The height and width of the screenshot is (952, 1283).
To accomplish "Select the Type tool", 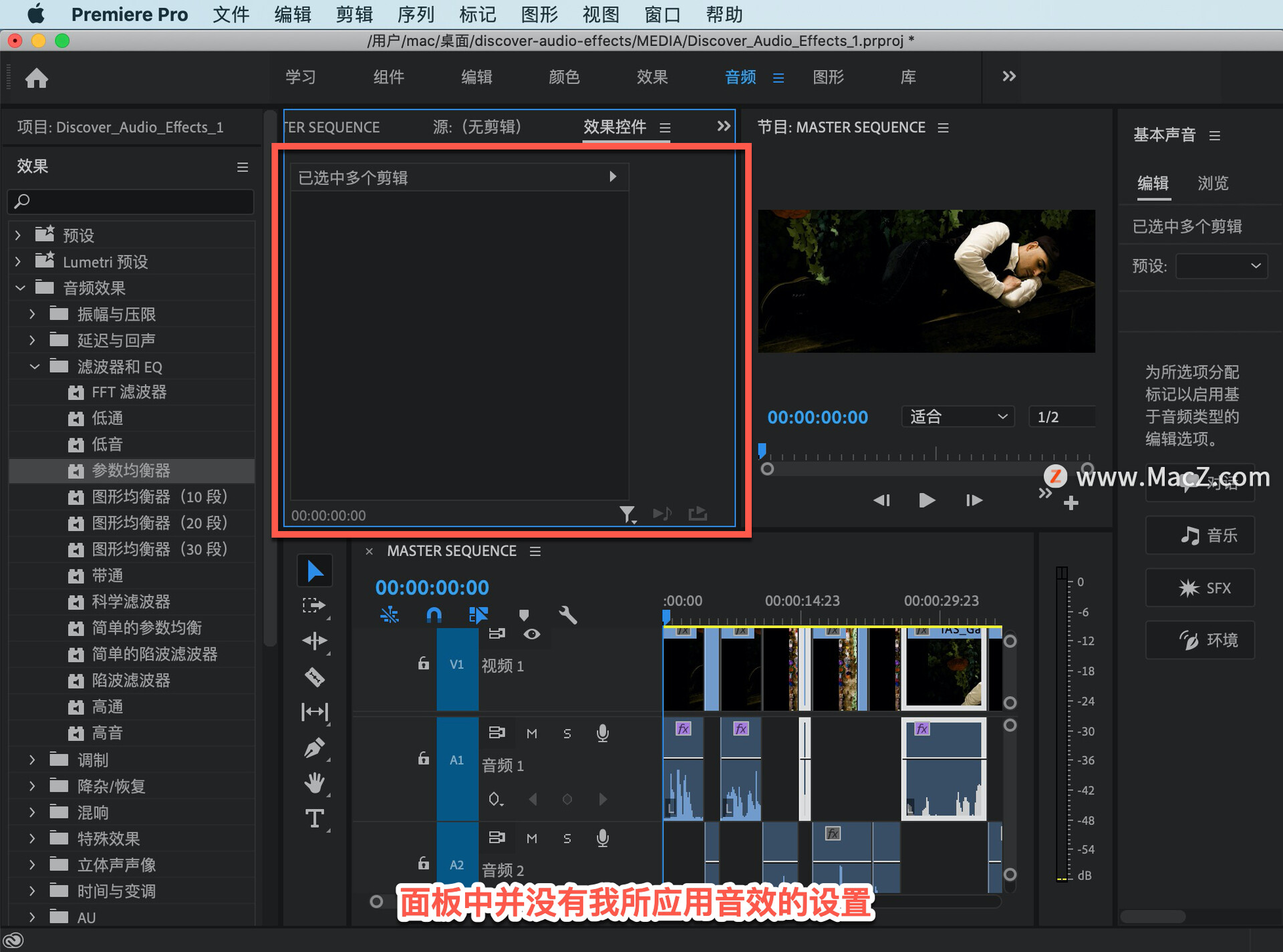I will click(314, 818).
